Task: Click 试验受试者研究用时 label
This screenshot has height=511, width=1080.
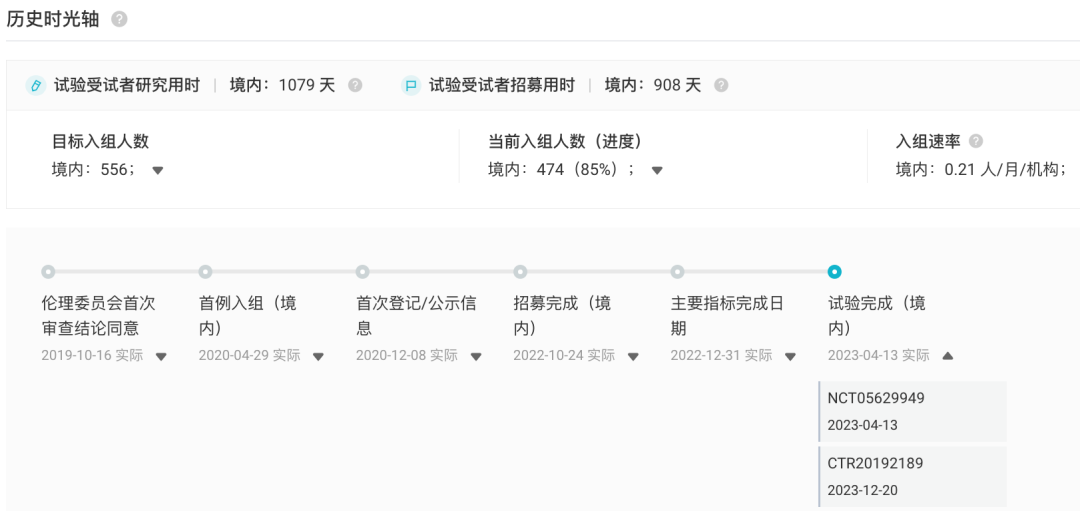Action: point(127,85)
